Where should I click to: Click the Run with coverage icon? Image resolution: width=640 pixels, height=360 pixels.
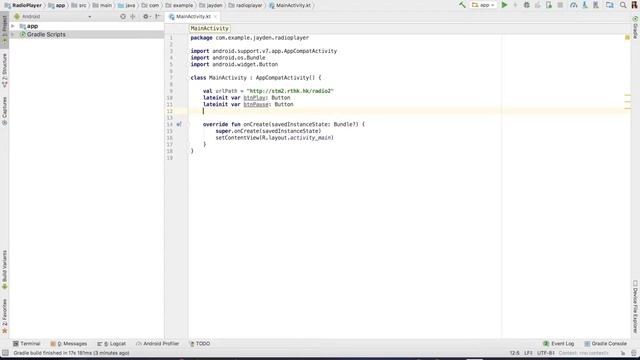(538, 5)
